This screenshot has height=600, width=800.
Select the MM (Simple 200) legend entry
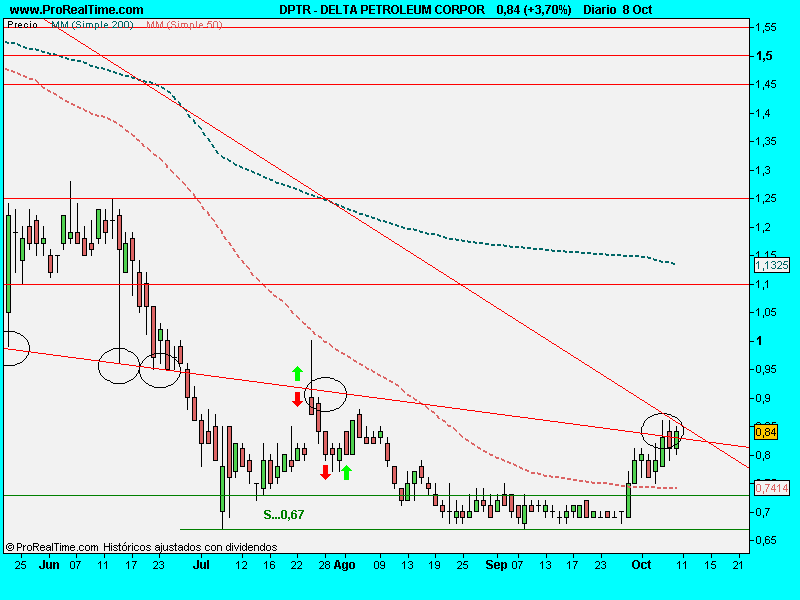point(92,24)
